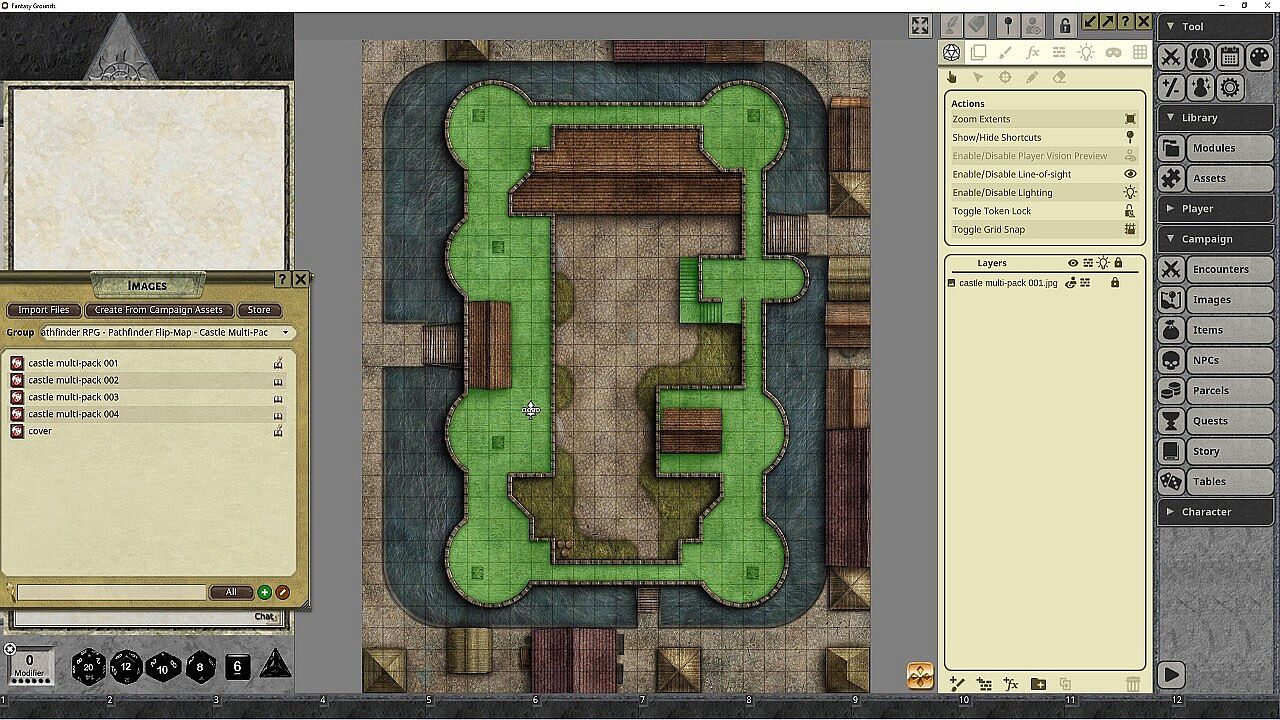Screen dimensions: 1280x720
Task: Click add wall layer icon below Layers
Action: 984,684
